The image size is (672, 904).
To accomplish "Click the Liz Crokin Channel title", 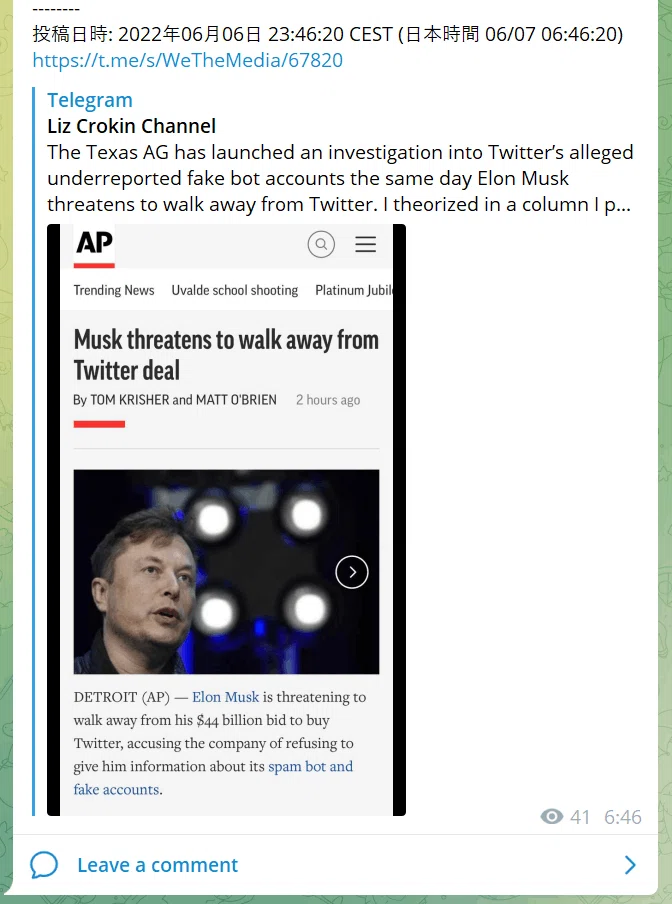I will 131,126.
